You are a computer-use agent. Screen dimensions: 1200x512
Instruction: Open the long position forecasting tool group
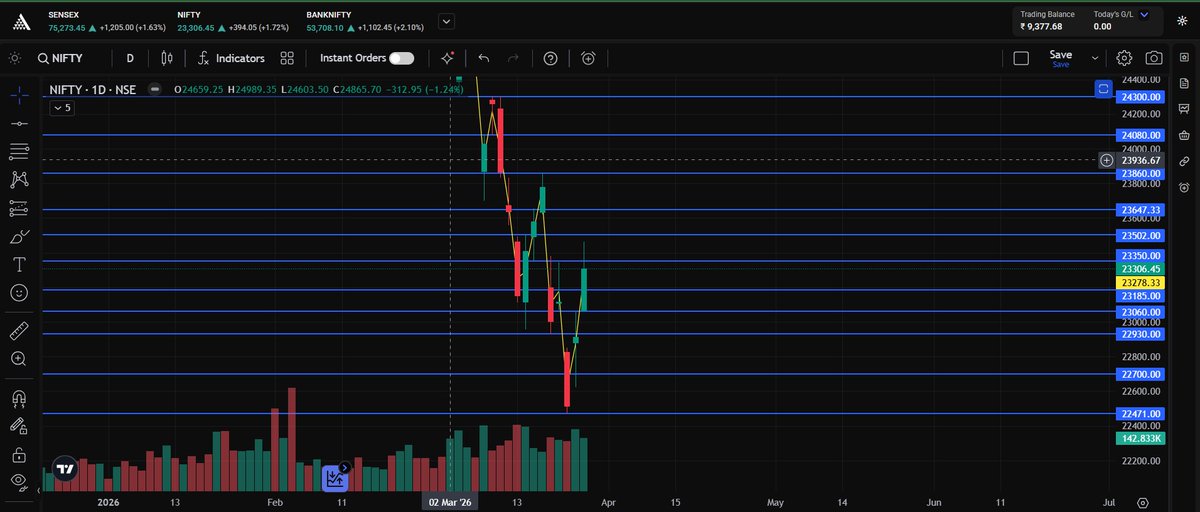click(18, 209)
